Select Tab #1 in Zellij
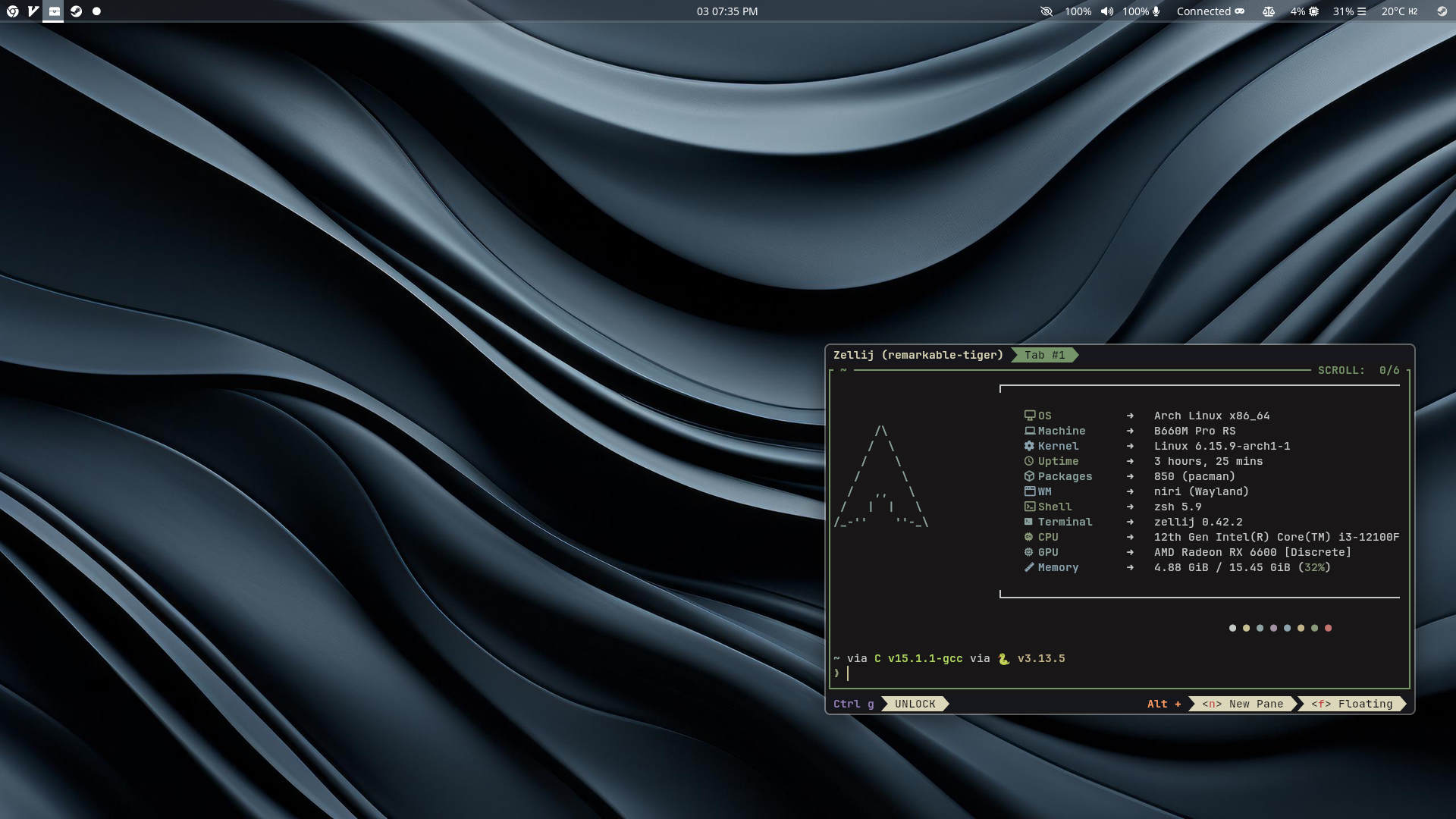 [x=1044, y=355]
